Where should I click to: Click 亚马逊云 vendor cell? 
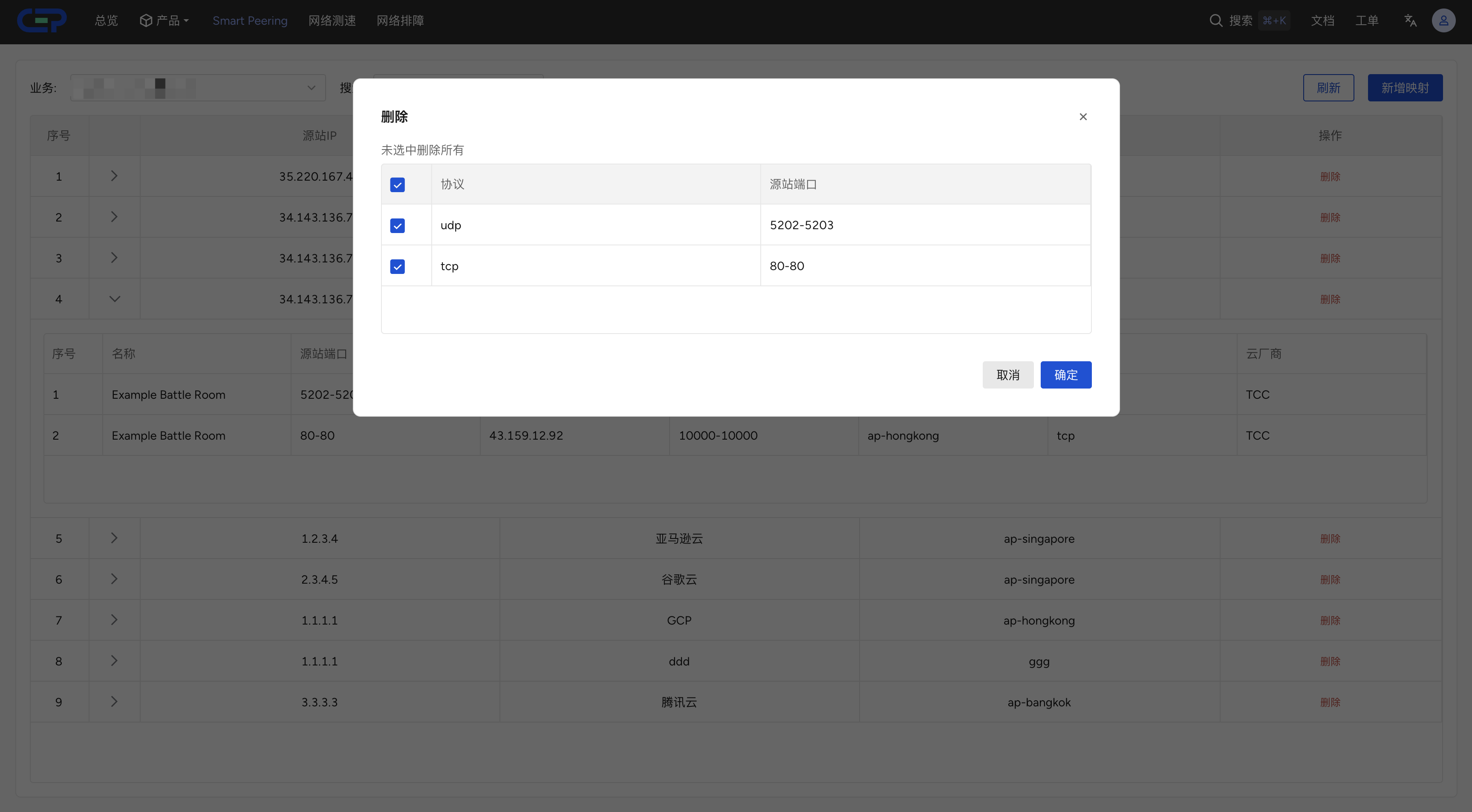click(x=679, y=538)
